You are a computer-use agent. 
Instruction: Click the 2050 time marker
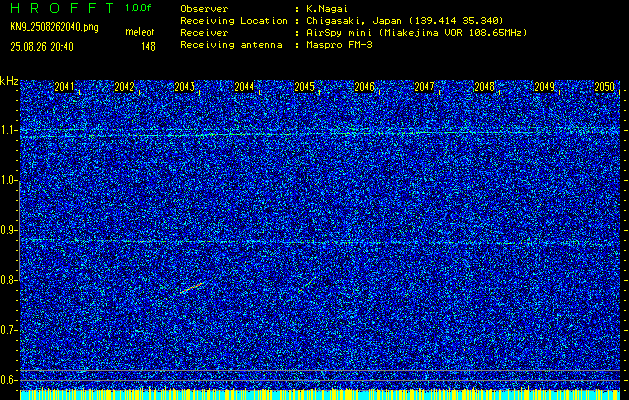[x=605, y=87]
